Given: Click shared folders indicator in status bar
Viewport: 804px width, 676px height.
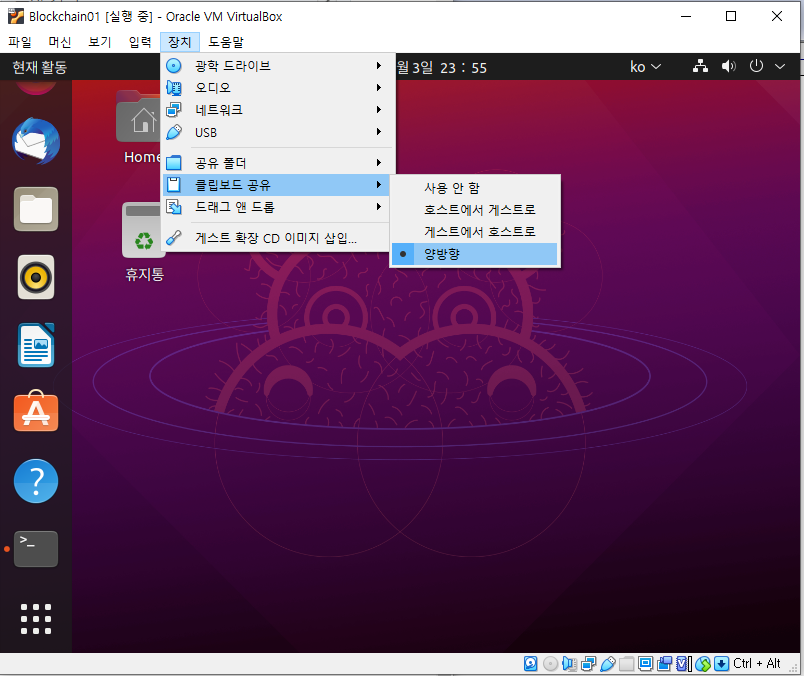Looking at the screenshot, I should pos(627,664).
